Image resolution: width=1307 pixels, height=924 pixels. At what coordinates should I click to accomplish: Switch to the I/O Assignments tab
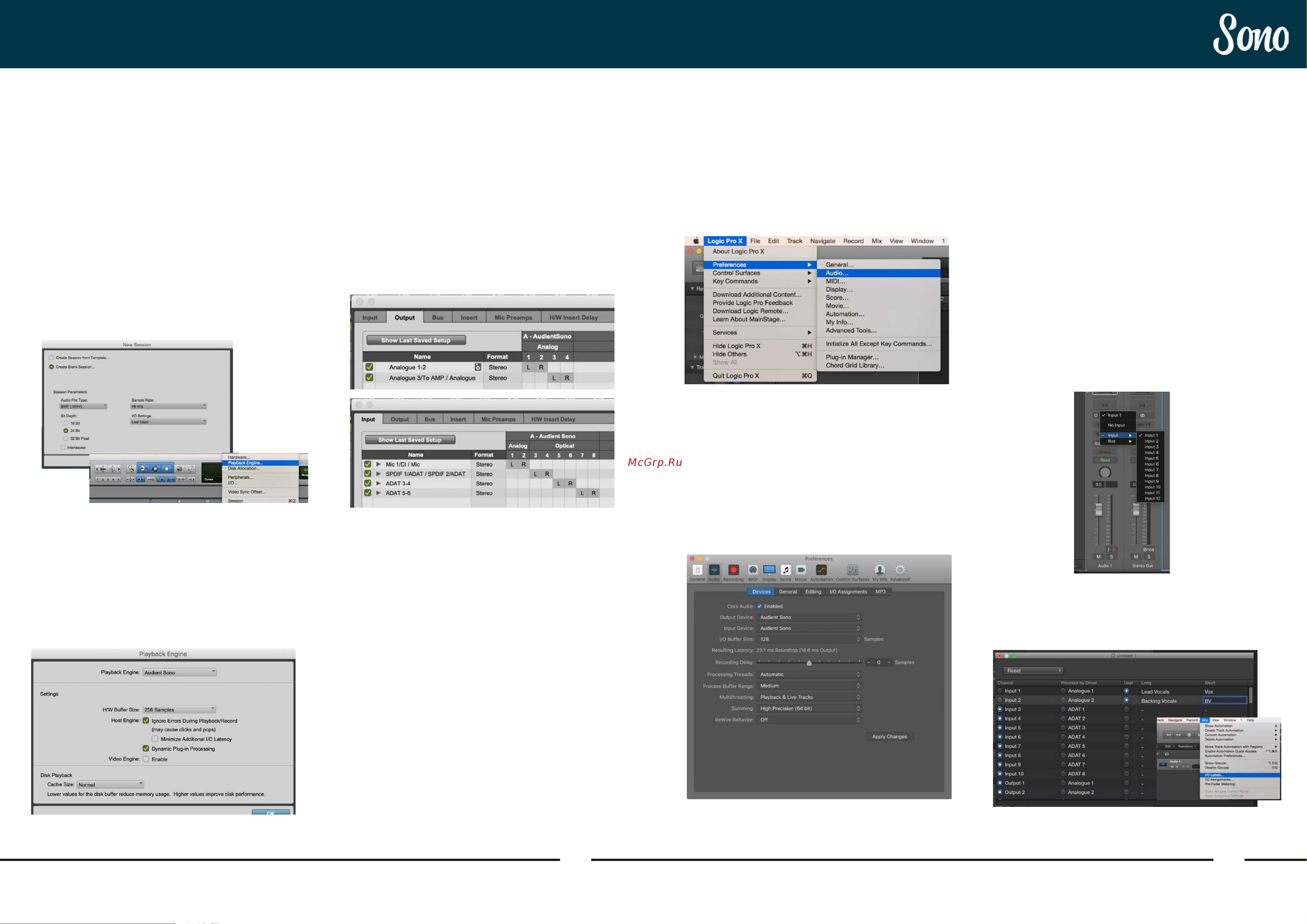[x=848, y=592]
